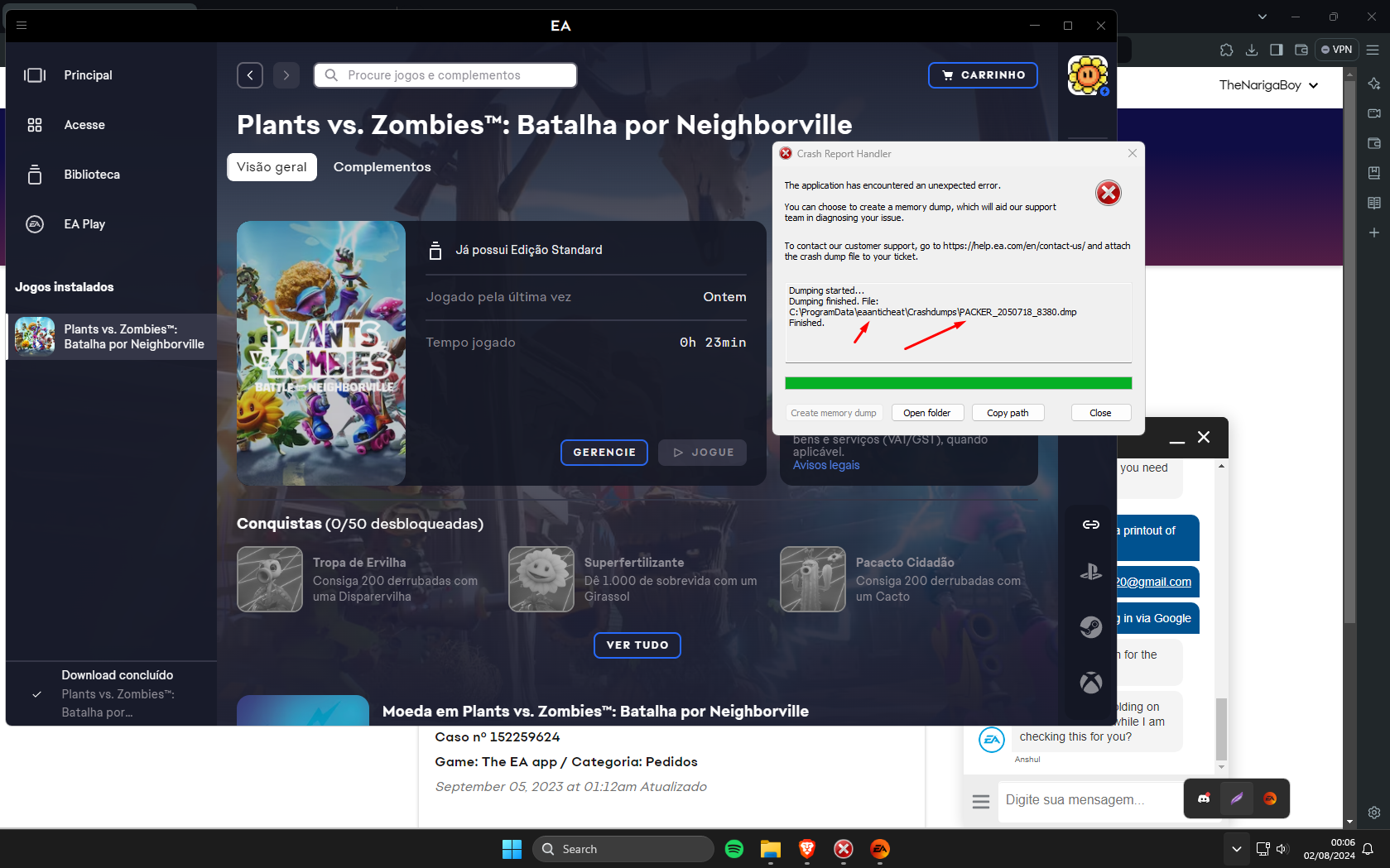This screenshot has height=868, width=1390.
Task: Click the VER TUDO achievements button
Action: pos(637,645)
